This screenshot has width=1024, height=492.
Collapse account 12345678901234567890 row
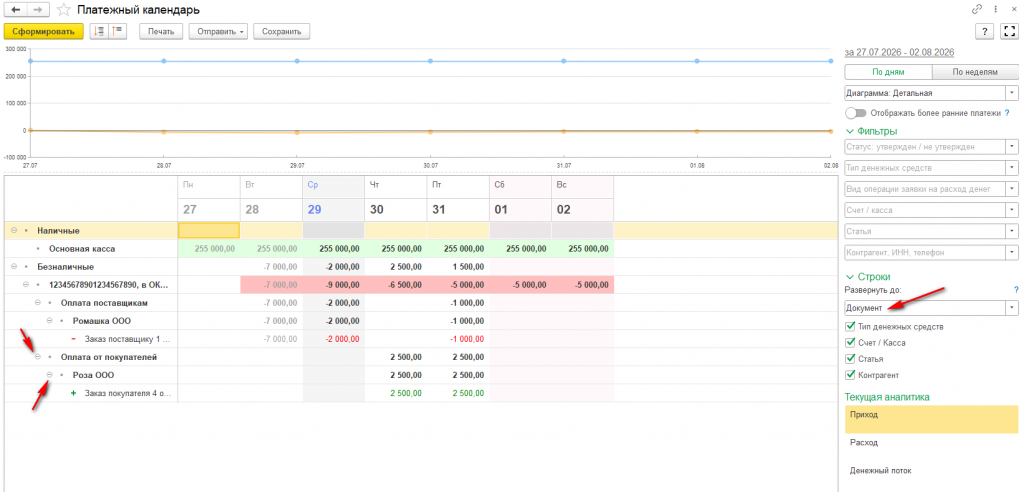pos(25,285)
